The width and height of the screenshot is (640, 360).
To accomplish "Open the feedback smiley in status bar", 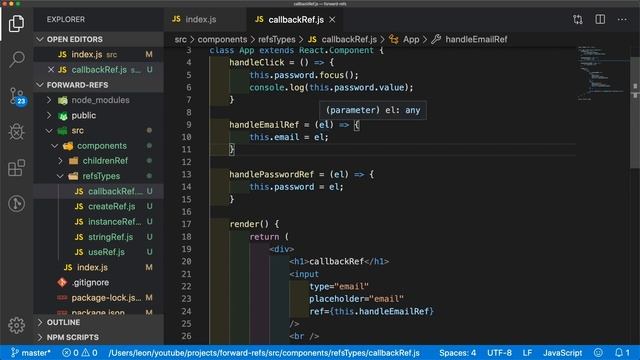I will coord(598,353).
